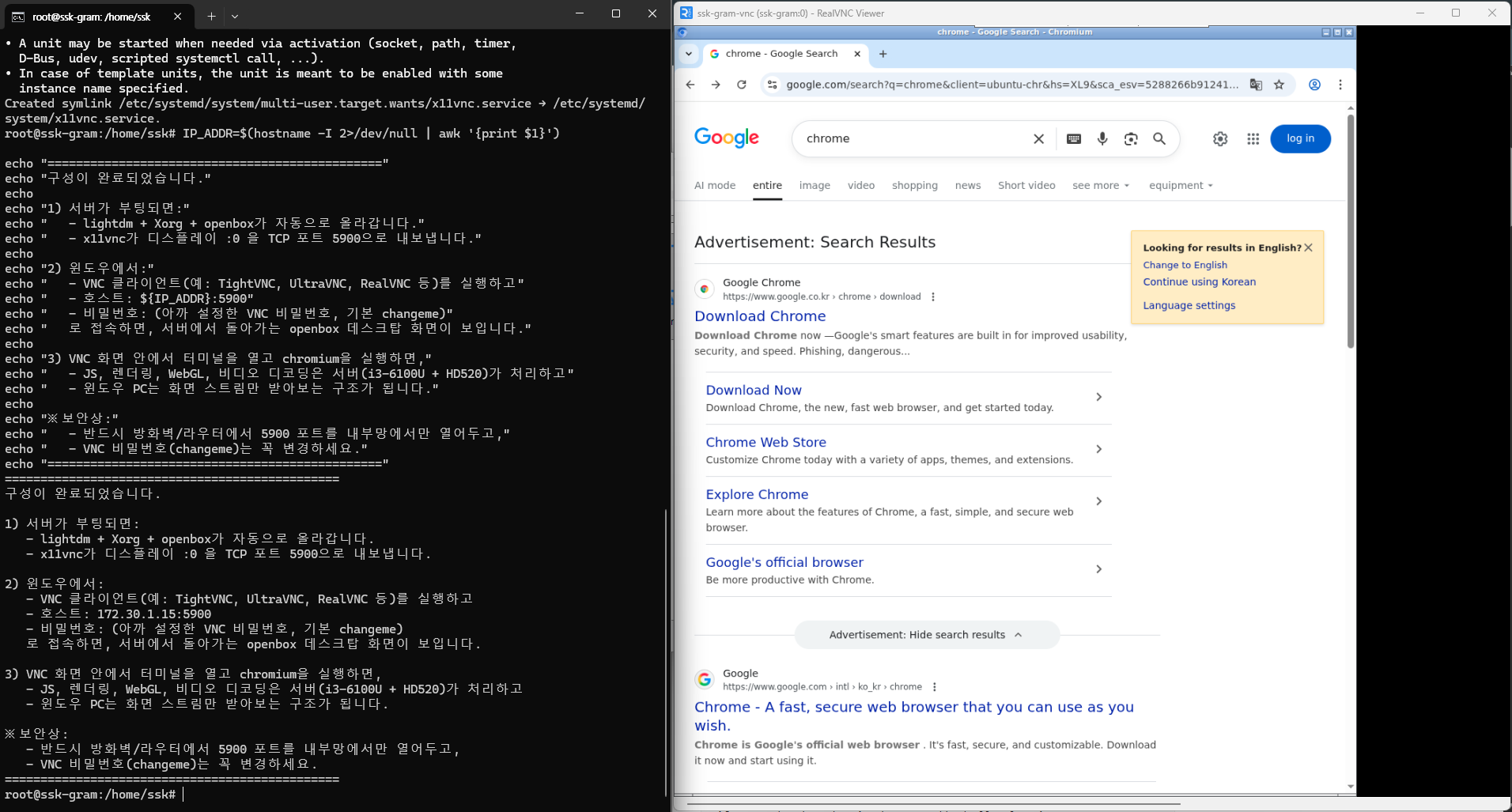Viewport: 1512px width, 812px height.
Task: Open Explore Chrome sitelink
Action: (x=757, y=495)
